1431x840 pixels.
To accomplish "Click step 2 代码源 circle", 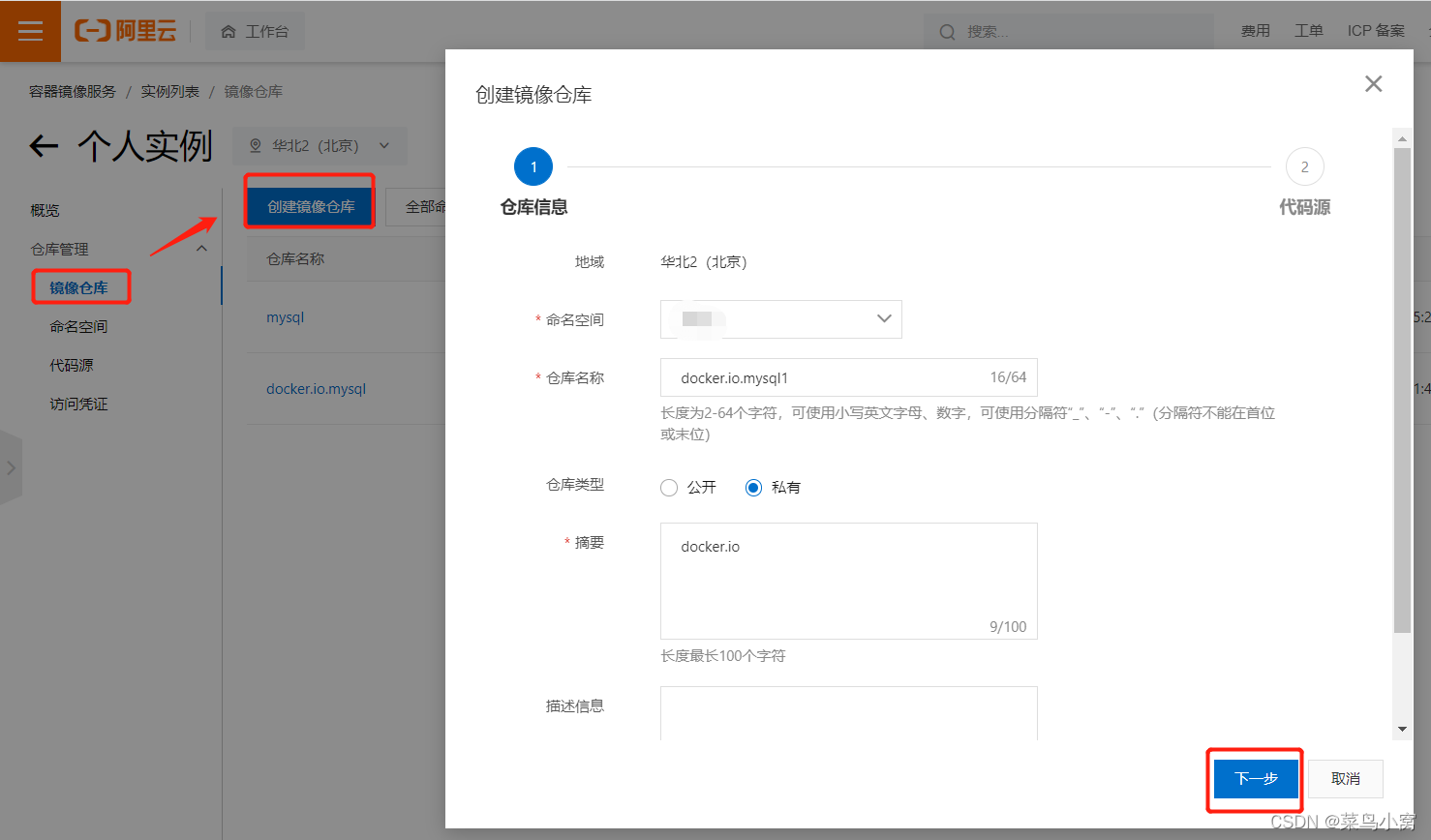I will (x=1305, y=166).
